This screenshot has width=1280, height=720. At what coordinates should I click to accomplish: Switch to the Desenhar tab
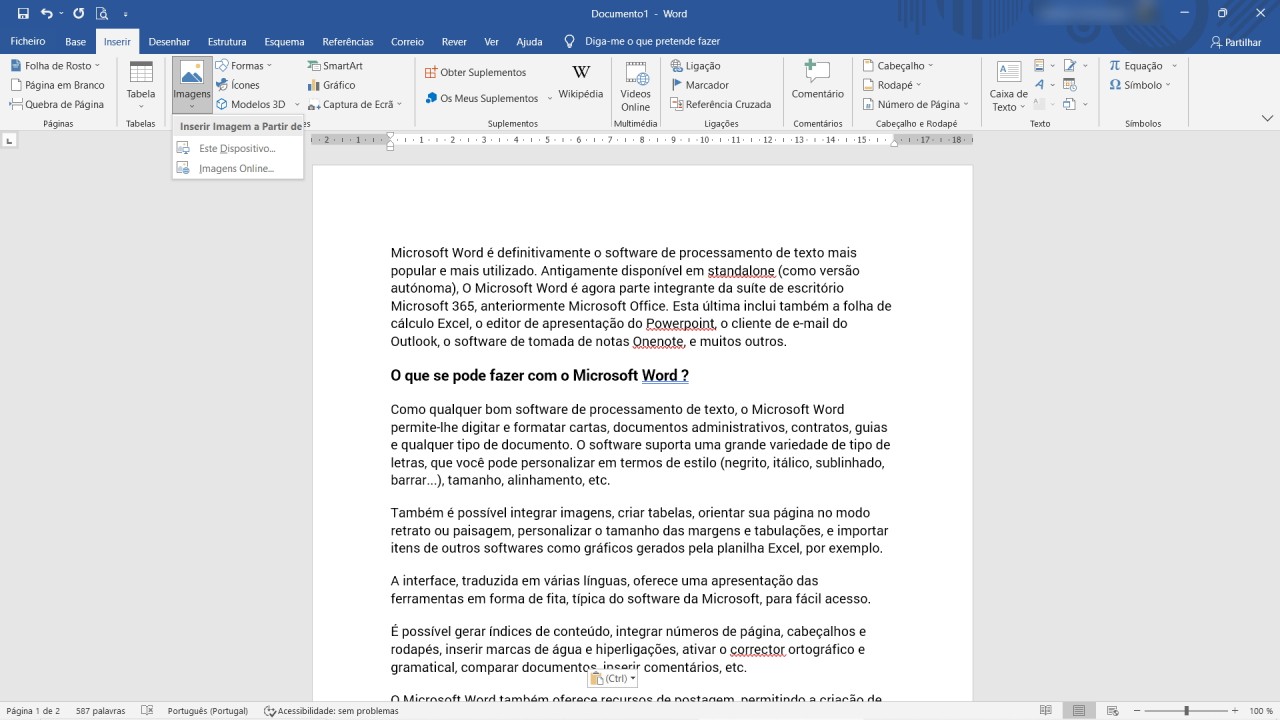[169, 42]
